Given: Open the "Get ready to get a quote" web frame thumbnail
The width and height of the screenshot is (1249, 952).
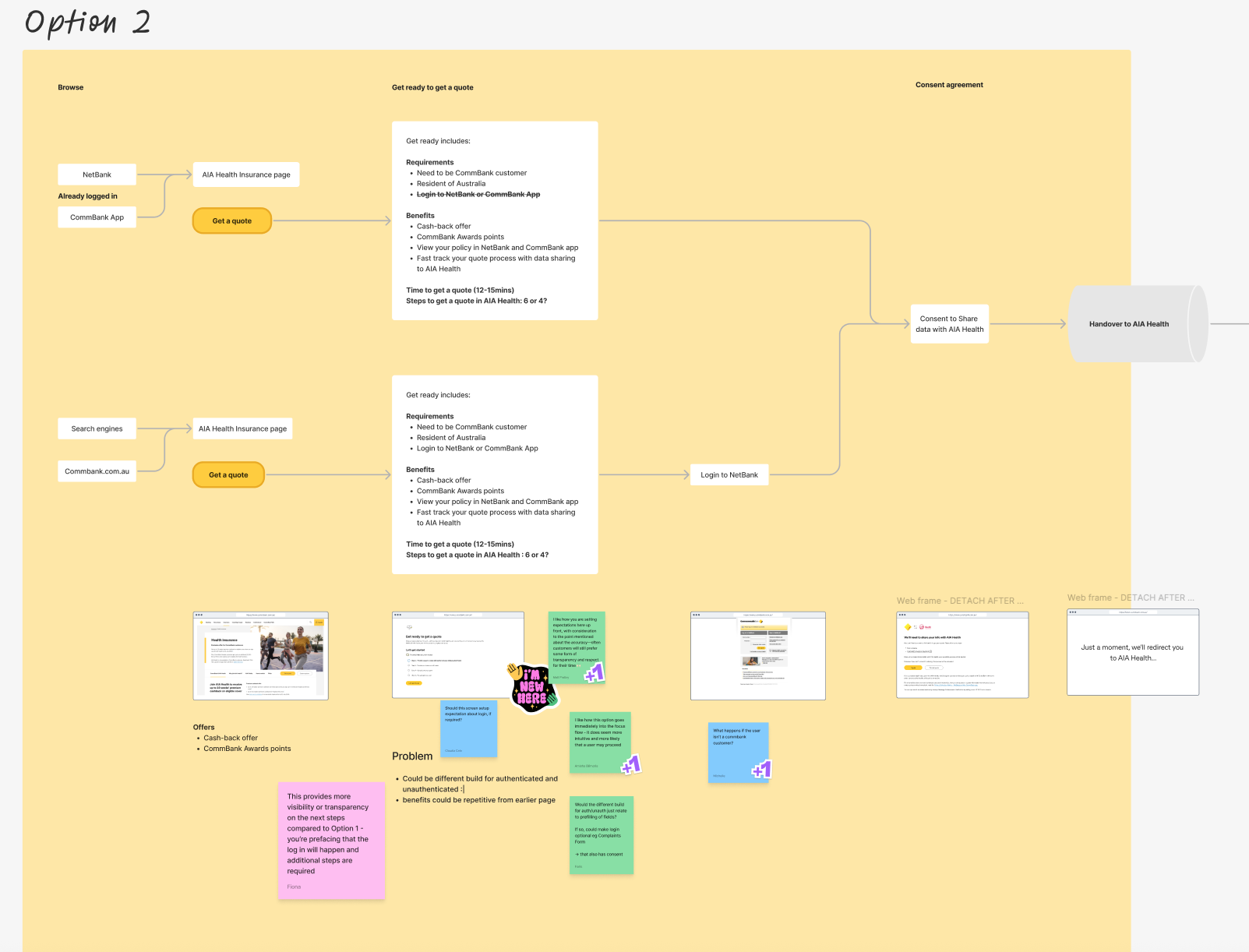Looking at the screenshot, I should (458, 654).
